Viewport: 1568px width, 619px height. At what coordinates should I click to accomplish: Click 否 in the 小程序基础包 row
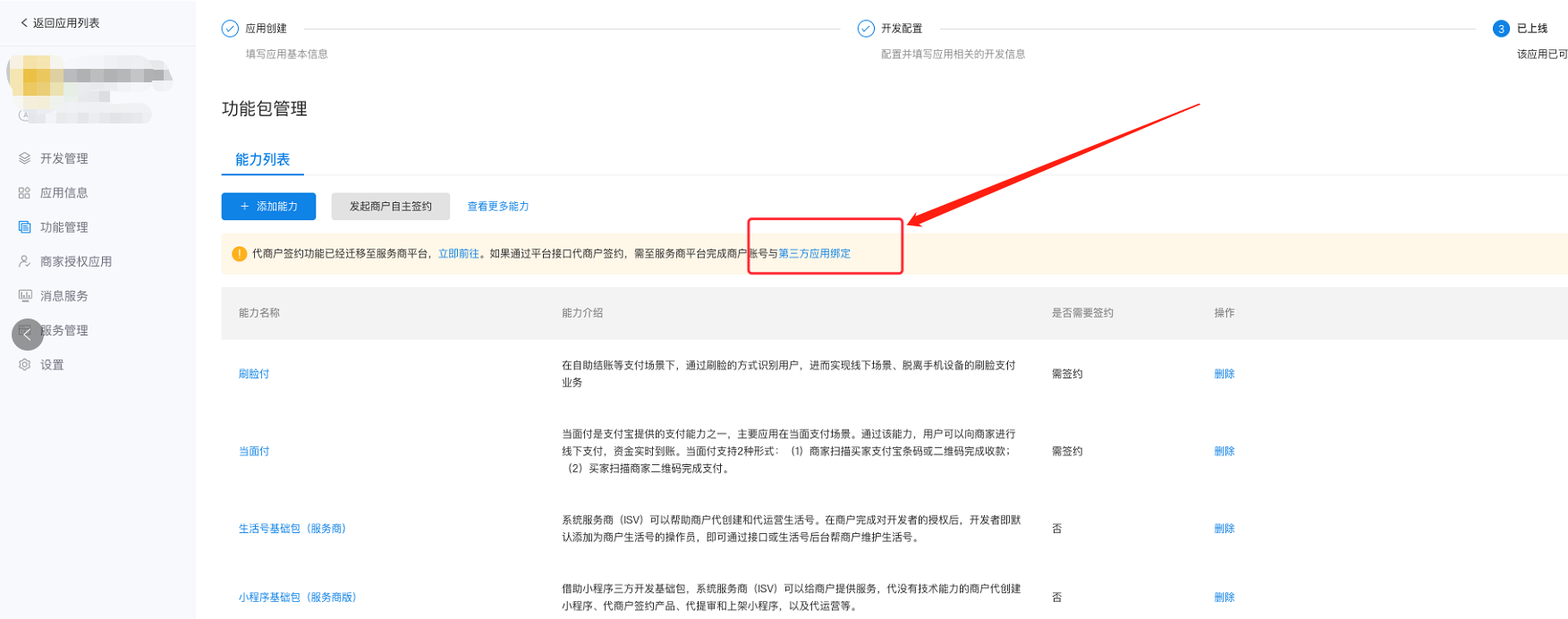[1056, 598]
